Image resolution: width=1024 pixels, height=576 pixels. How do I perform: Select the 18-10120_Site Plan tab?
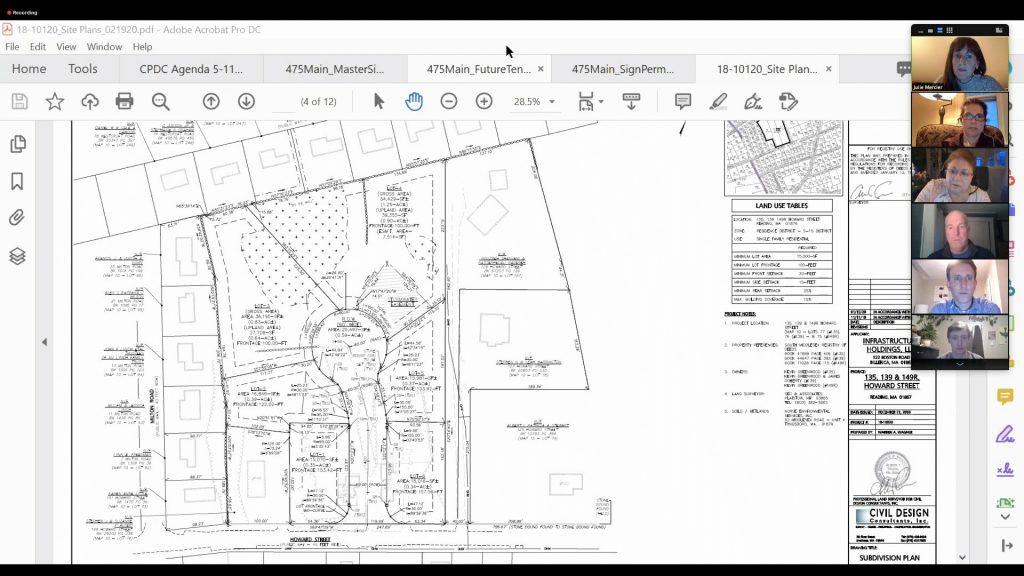coord(767,69)
